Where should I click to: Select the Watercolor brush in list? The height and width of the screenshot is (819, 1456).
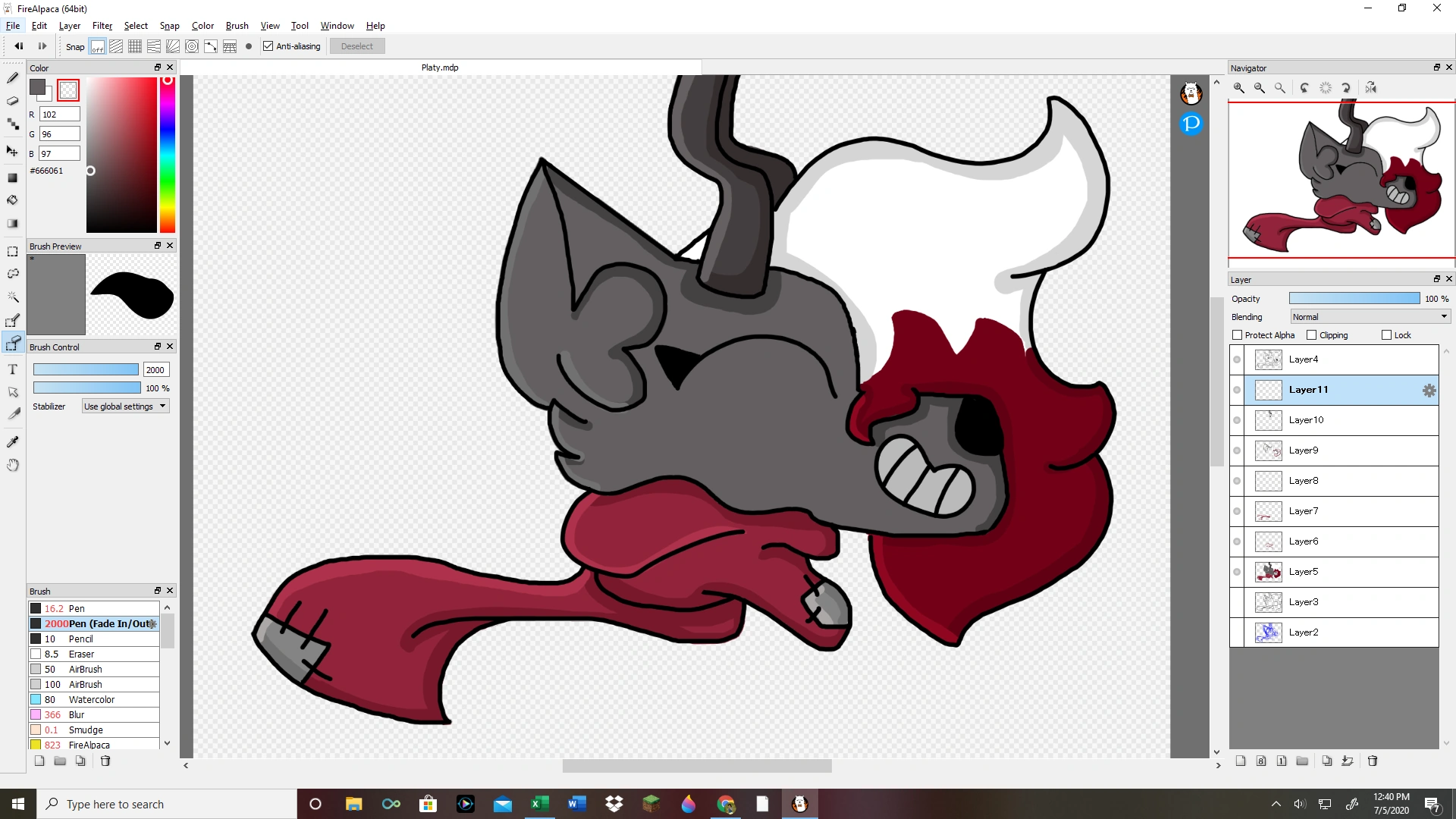coord(92,699)
